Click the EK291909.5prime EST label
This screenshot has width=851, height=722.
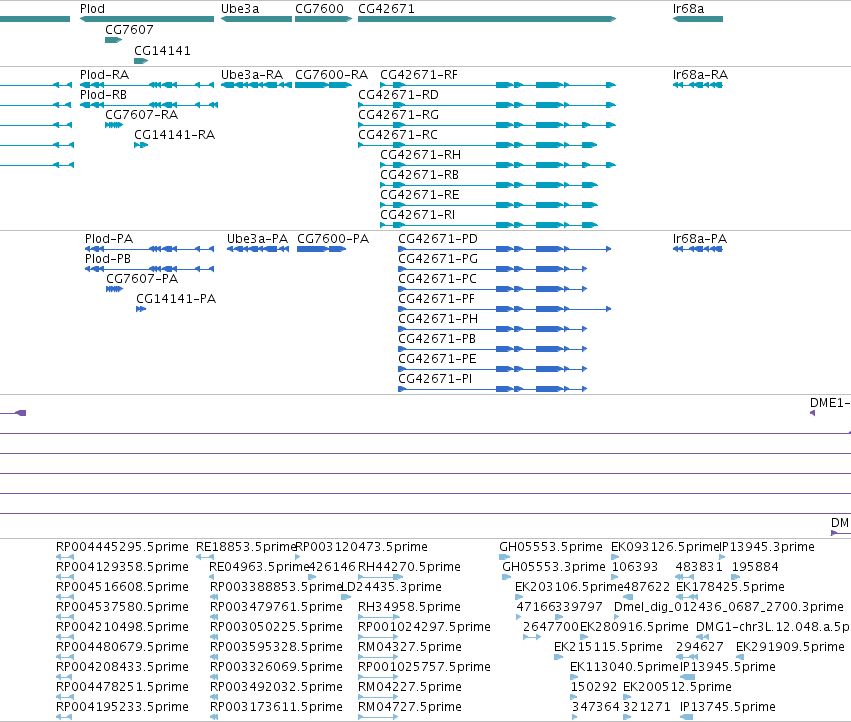click(790, 647)
